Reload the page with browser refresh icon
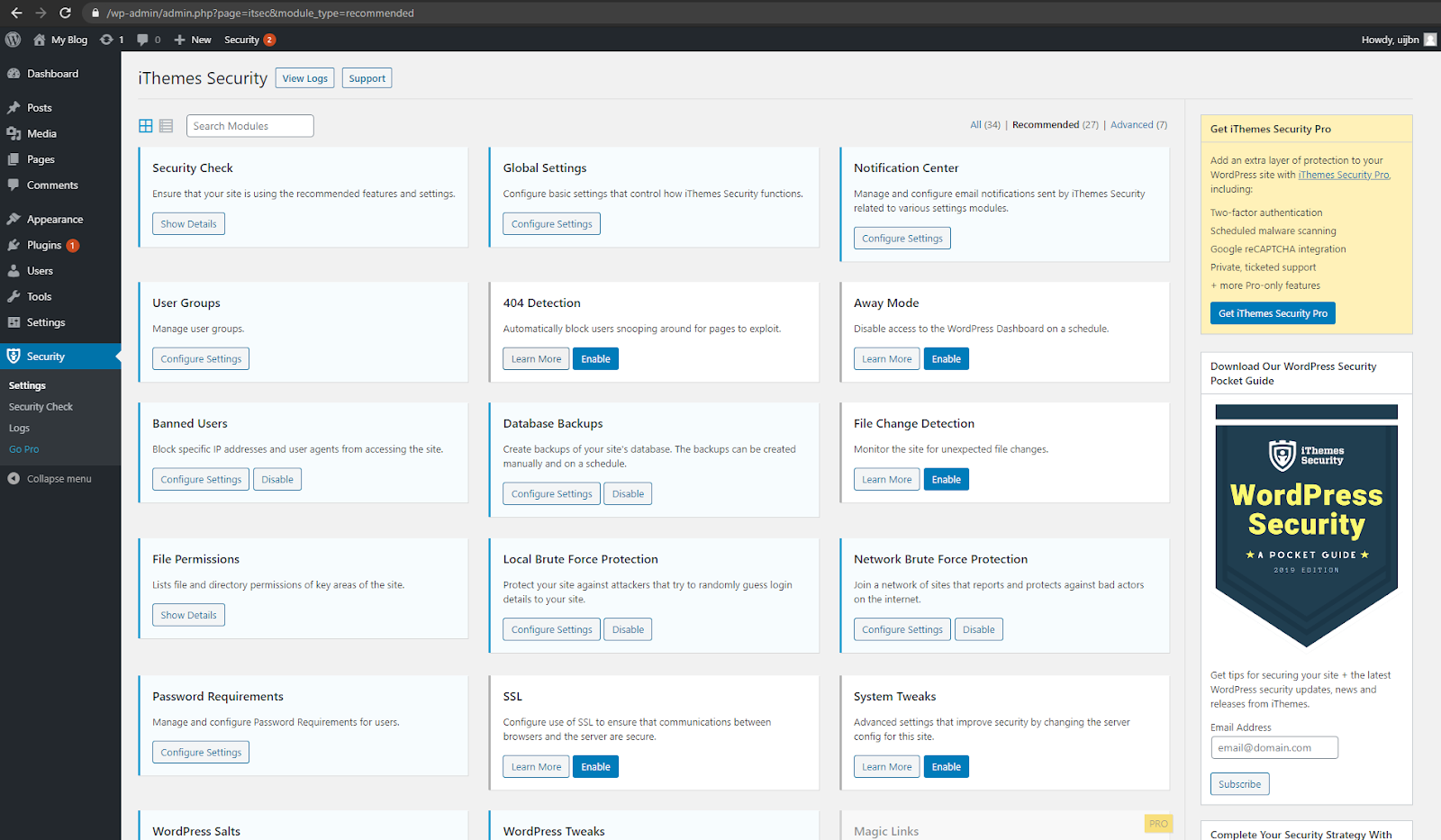The width and height of the screenshot is (1441, 840). [x=65, y=13]
